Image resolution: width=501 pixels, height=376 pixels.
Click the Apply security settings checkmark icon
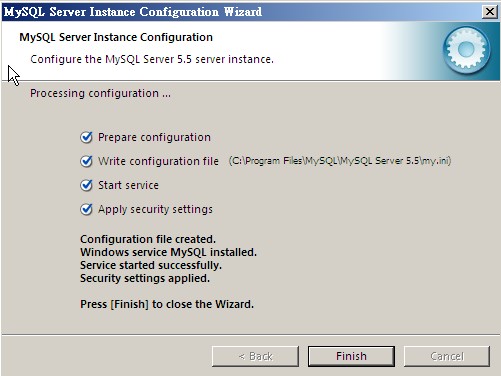click(x=86, y=209)
